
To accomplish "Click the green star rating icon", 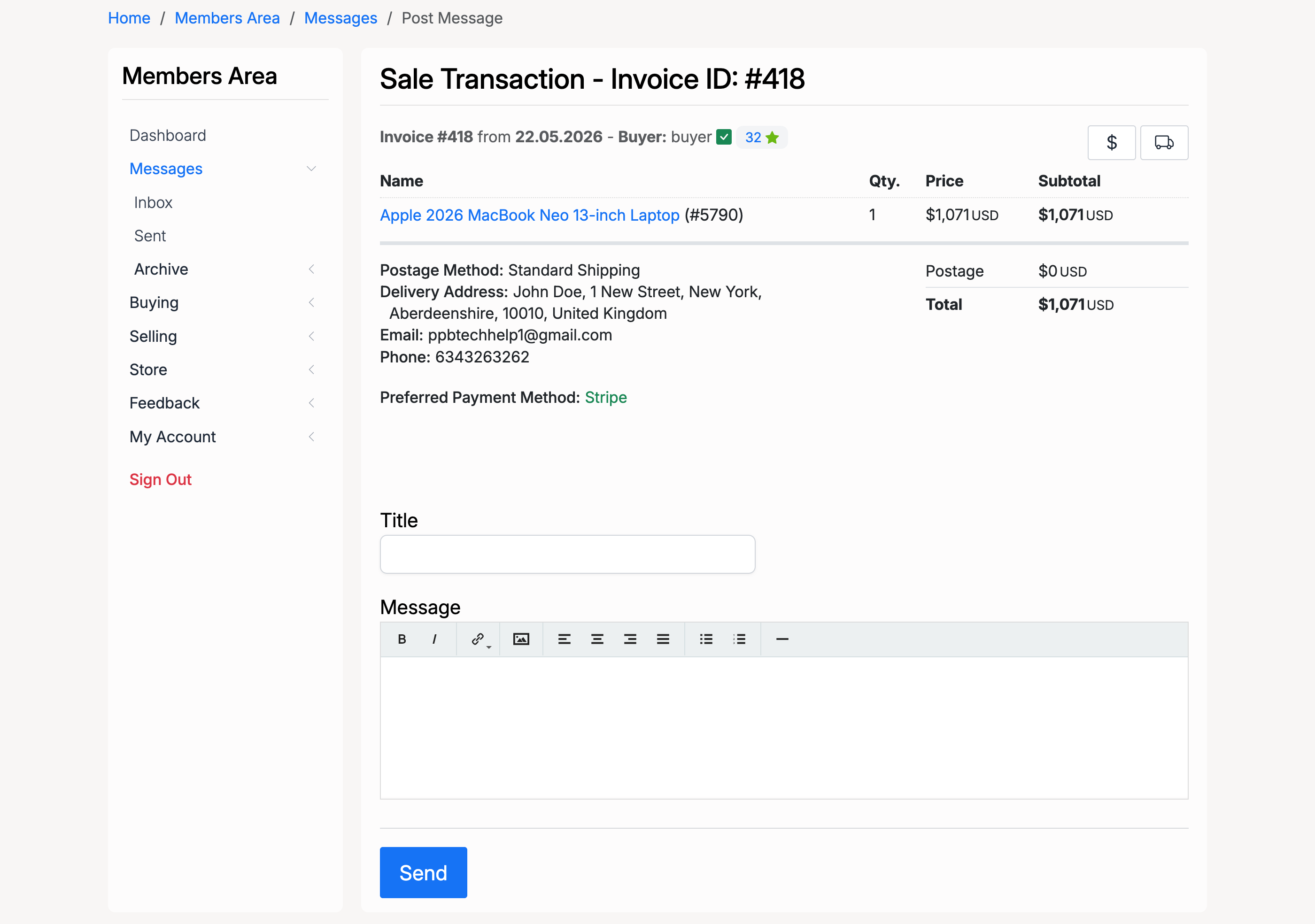I will click(x=772, y=138).
